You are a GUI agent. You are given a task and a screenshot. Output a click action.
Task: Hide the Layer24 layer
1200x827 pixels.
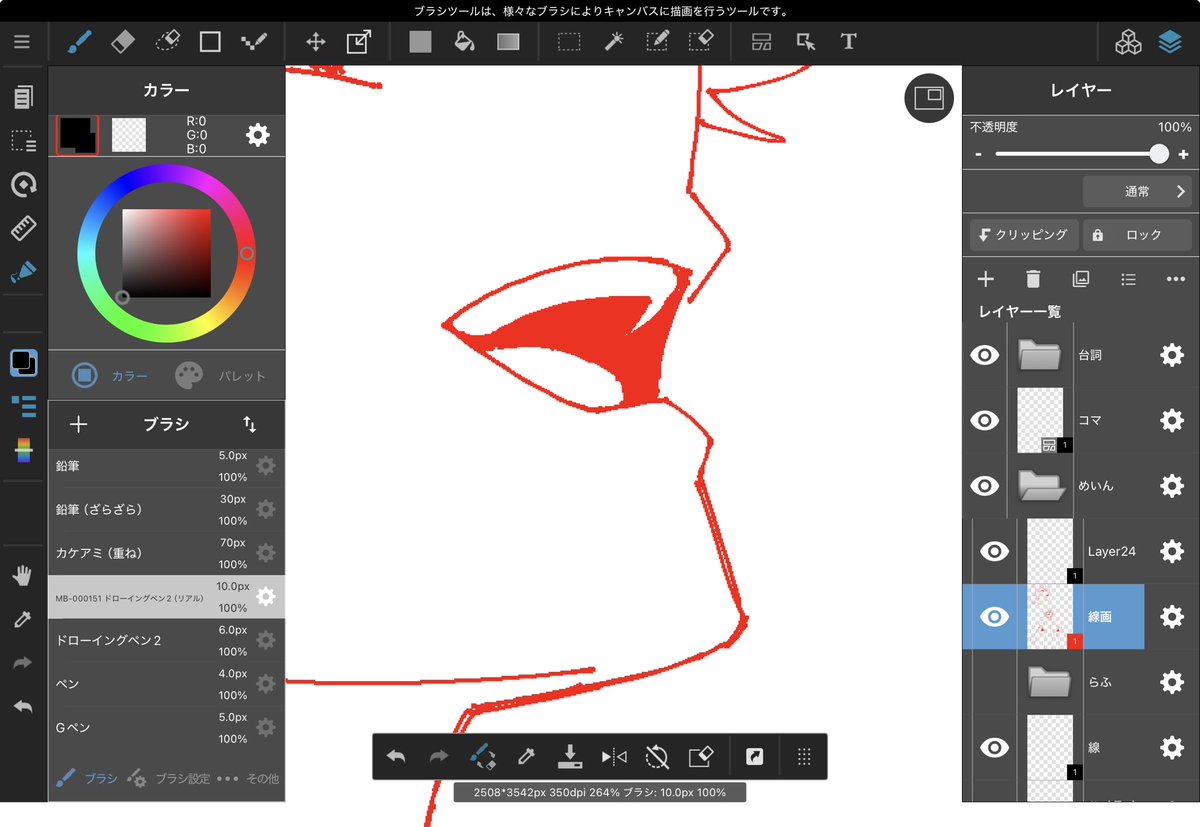pyautogui.click(x=994, y=551)
